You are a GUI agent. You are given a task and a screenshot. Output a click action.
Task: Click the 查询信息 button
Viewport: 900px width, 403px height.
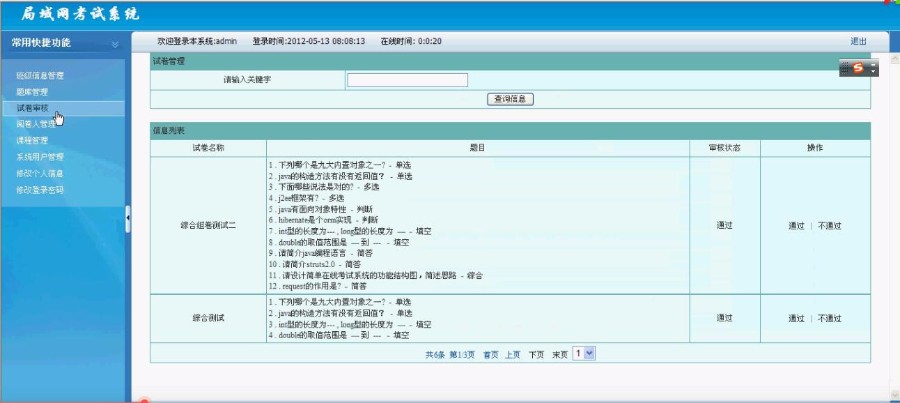510,99
